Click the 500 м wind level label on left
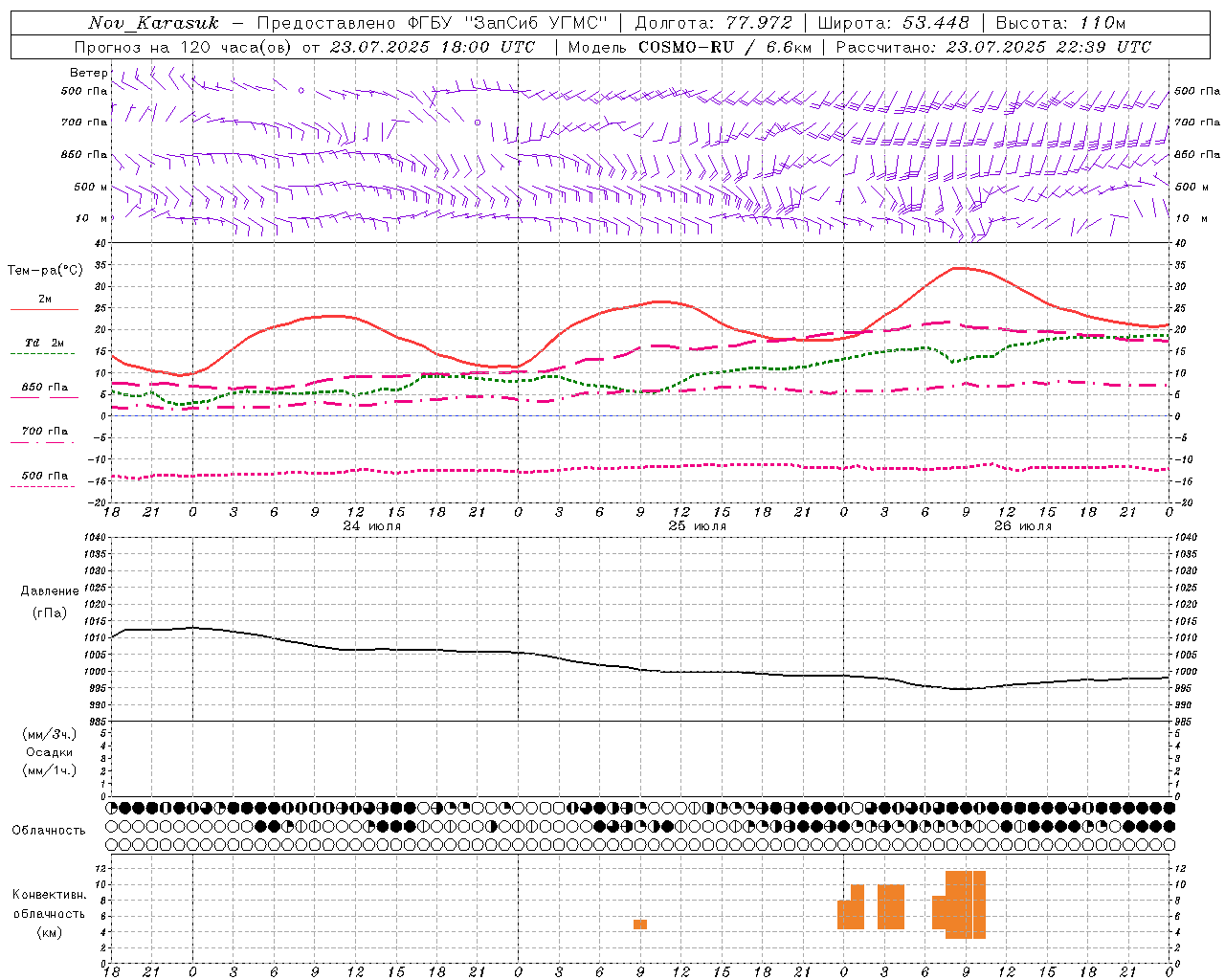 pyautogui.click(x=91, y=187)
